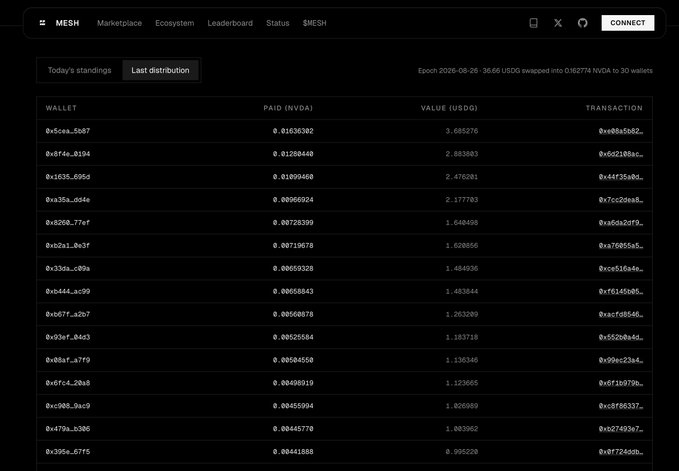Image resolution: width=679 pixels, height=471 pixels.
Task: Click the PAID (NVDA) column header
Action: 288,108
